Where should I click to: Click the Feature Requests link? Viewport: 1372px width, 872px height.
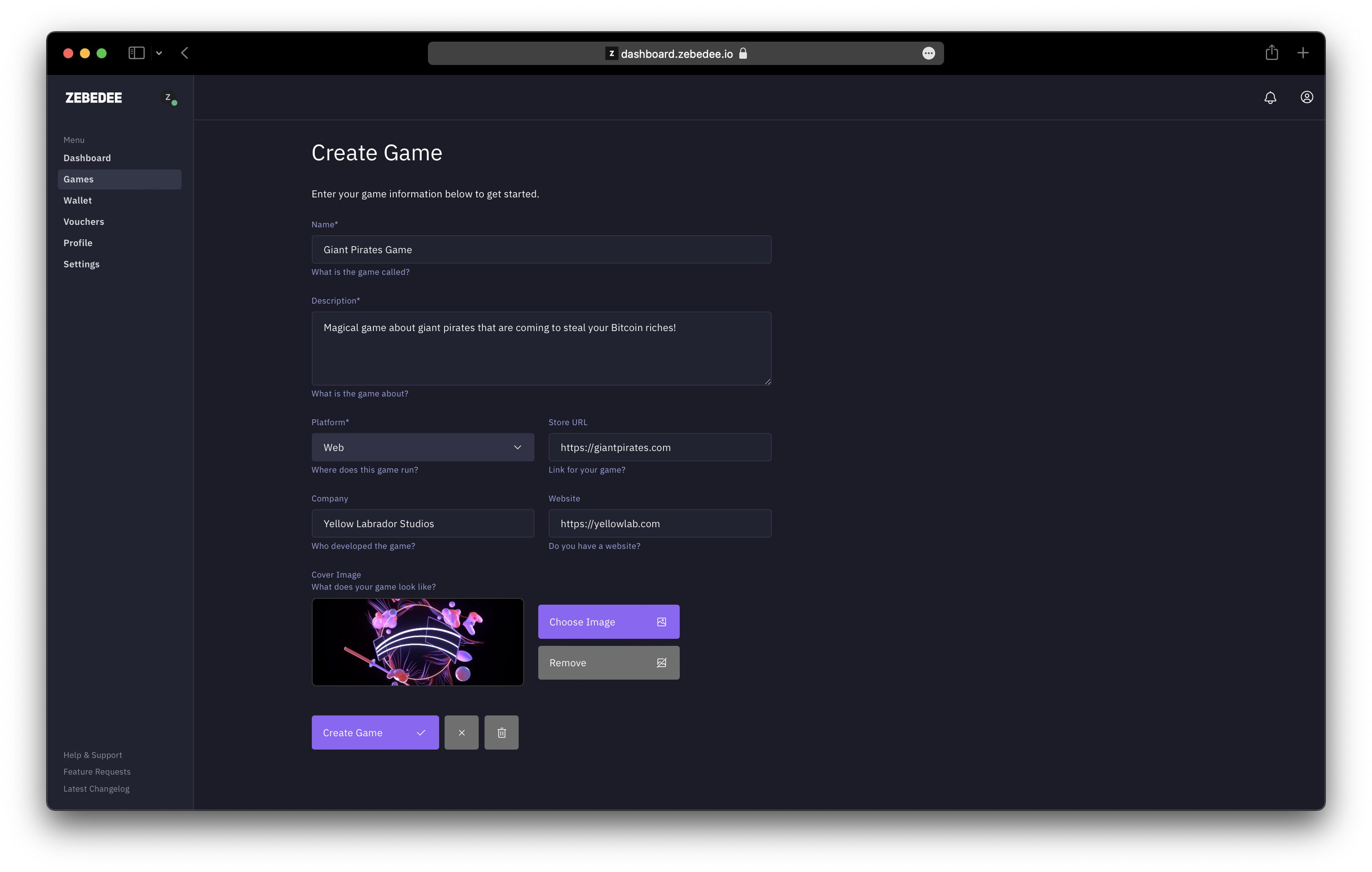97,771
